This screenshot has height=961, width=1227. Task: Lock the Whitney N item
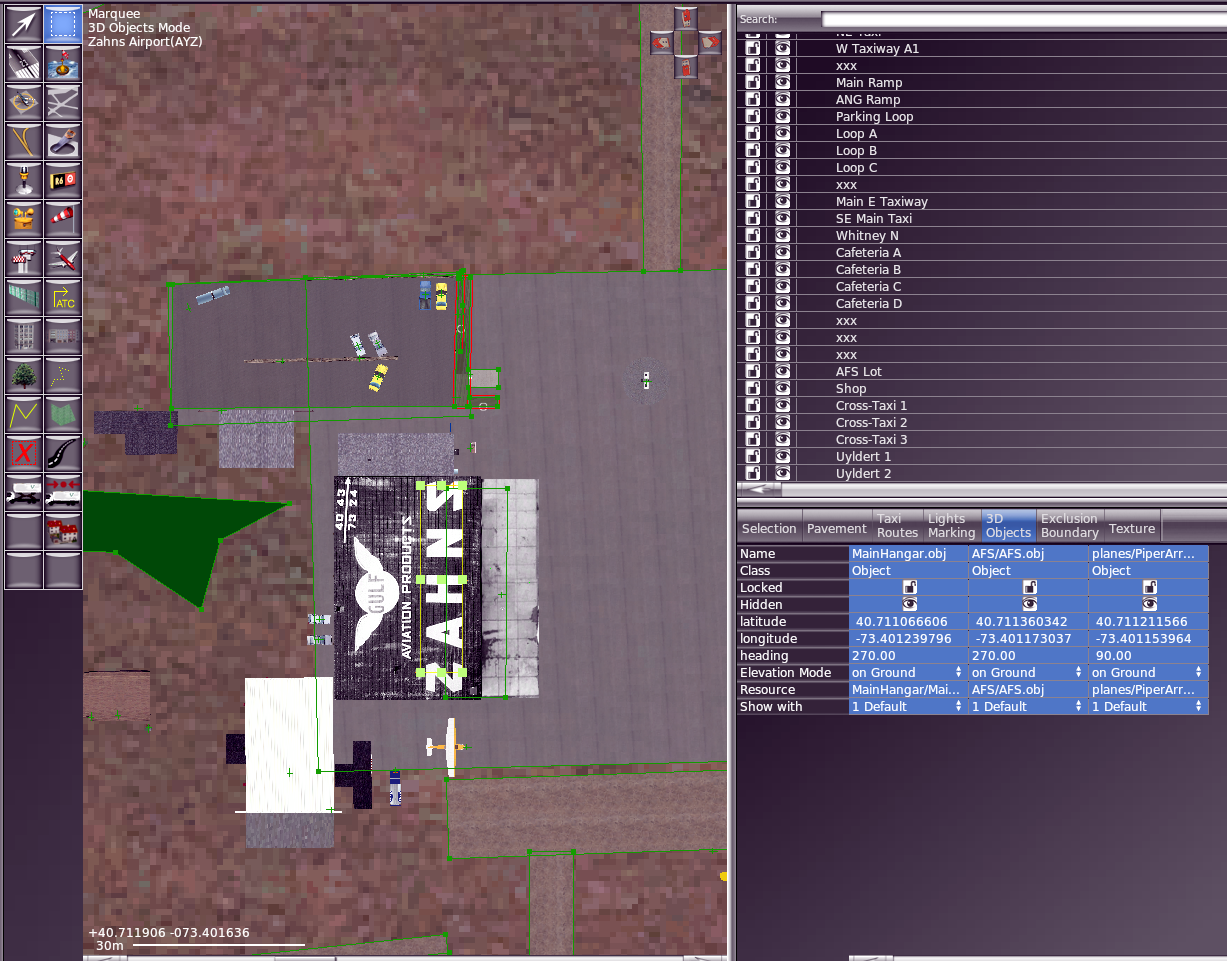coord(753,236)
